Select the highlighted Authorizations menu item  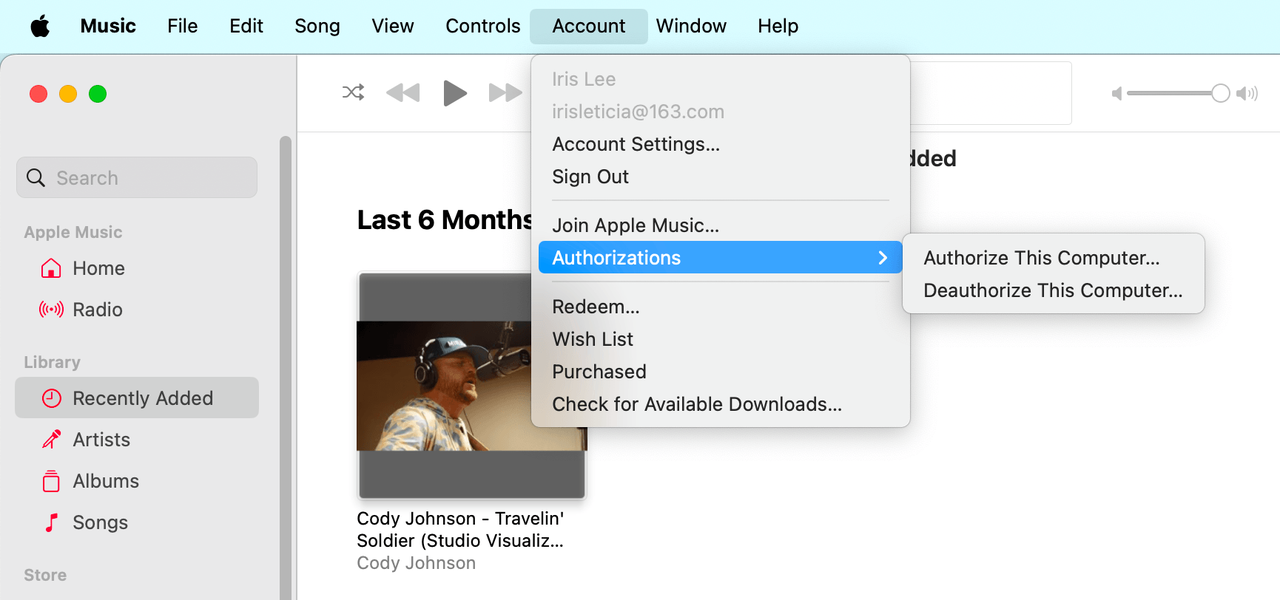point(720,258)
